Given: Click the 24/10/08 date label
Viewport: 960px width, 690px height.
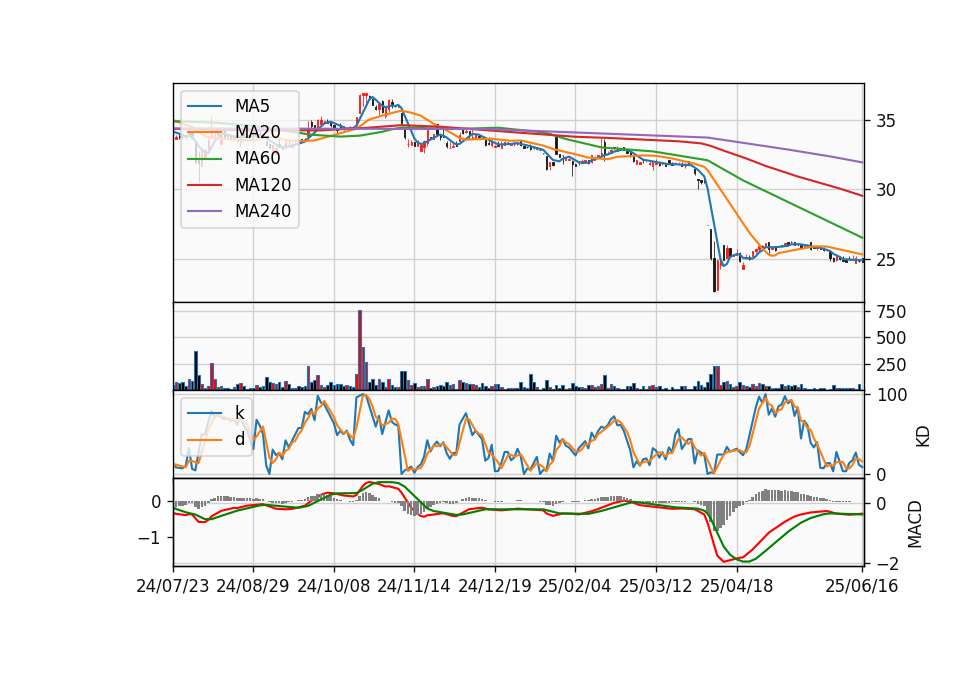Looking at the screenshot, I should [334, 586].
